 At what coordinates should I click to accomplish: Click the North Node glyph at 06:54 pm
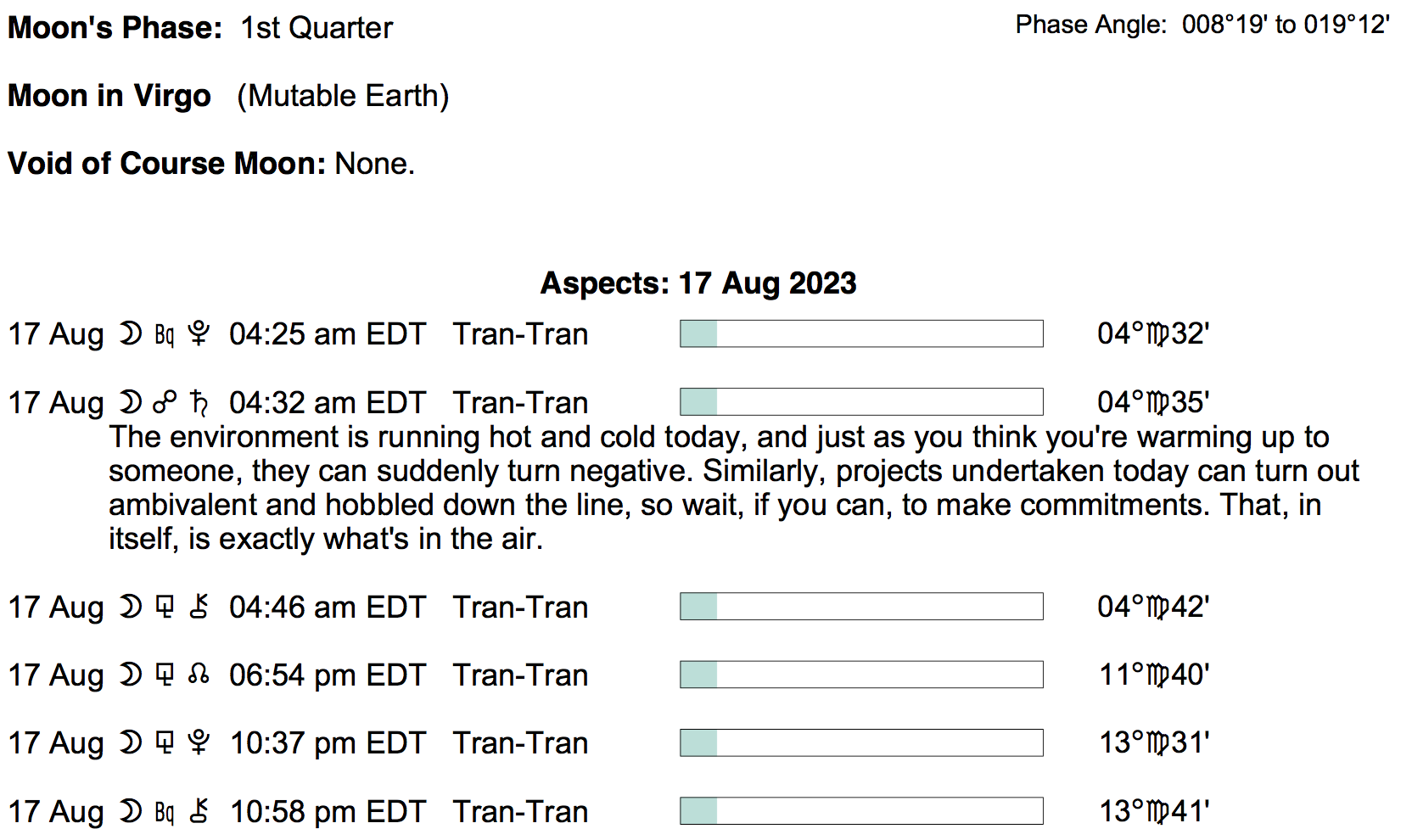(199, 675)
